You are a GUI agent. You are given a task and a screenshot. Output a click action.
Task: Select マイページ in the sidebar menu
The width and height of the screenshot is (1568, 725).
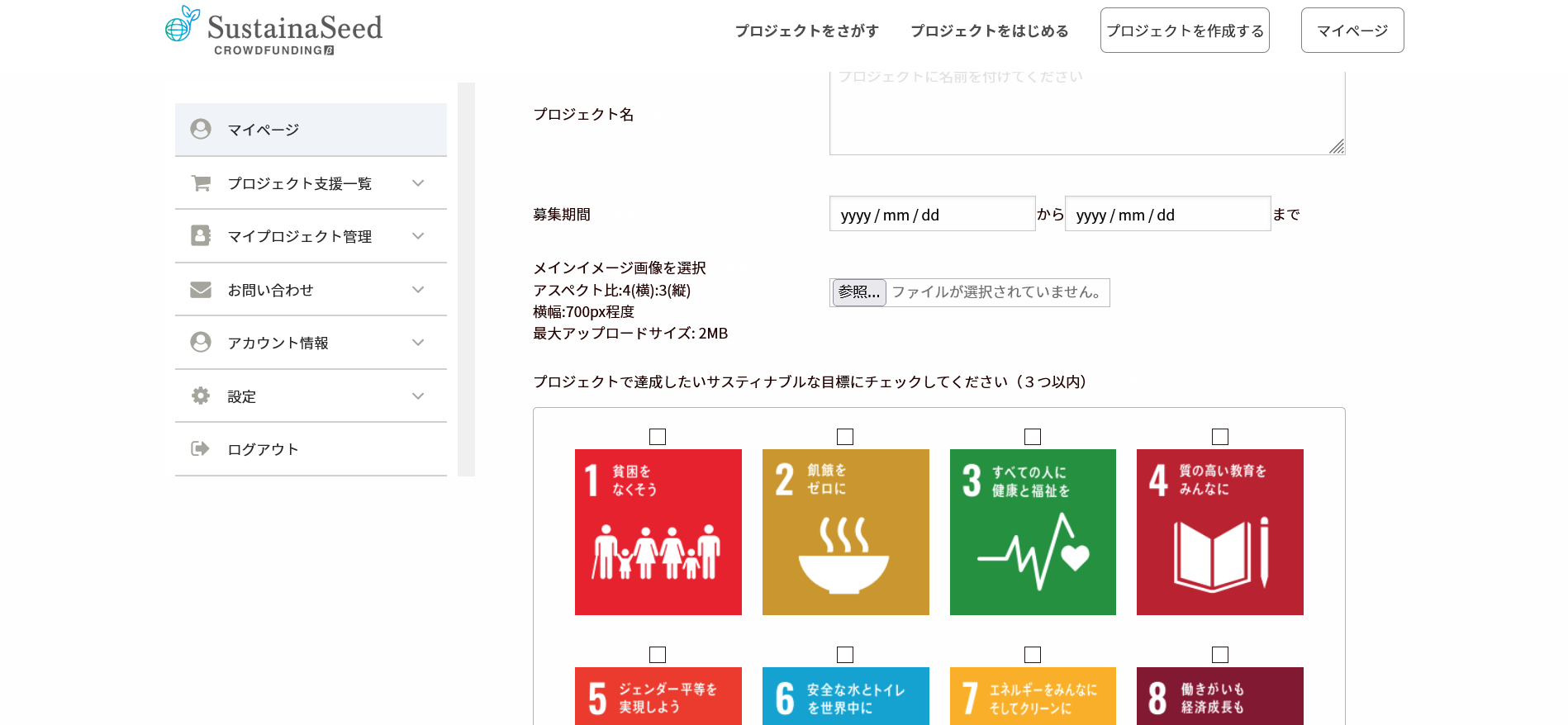311,130
